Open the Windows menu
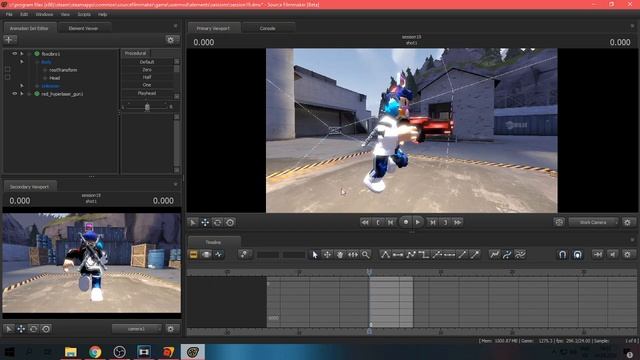The image size is (640, 360). point(44,14)
